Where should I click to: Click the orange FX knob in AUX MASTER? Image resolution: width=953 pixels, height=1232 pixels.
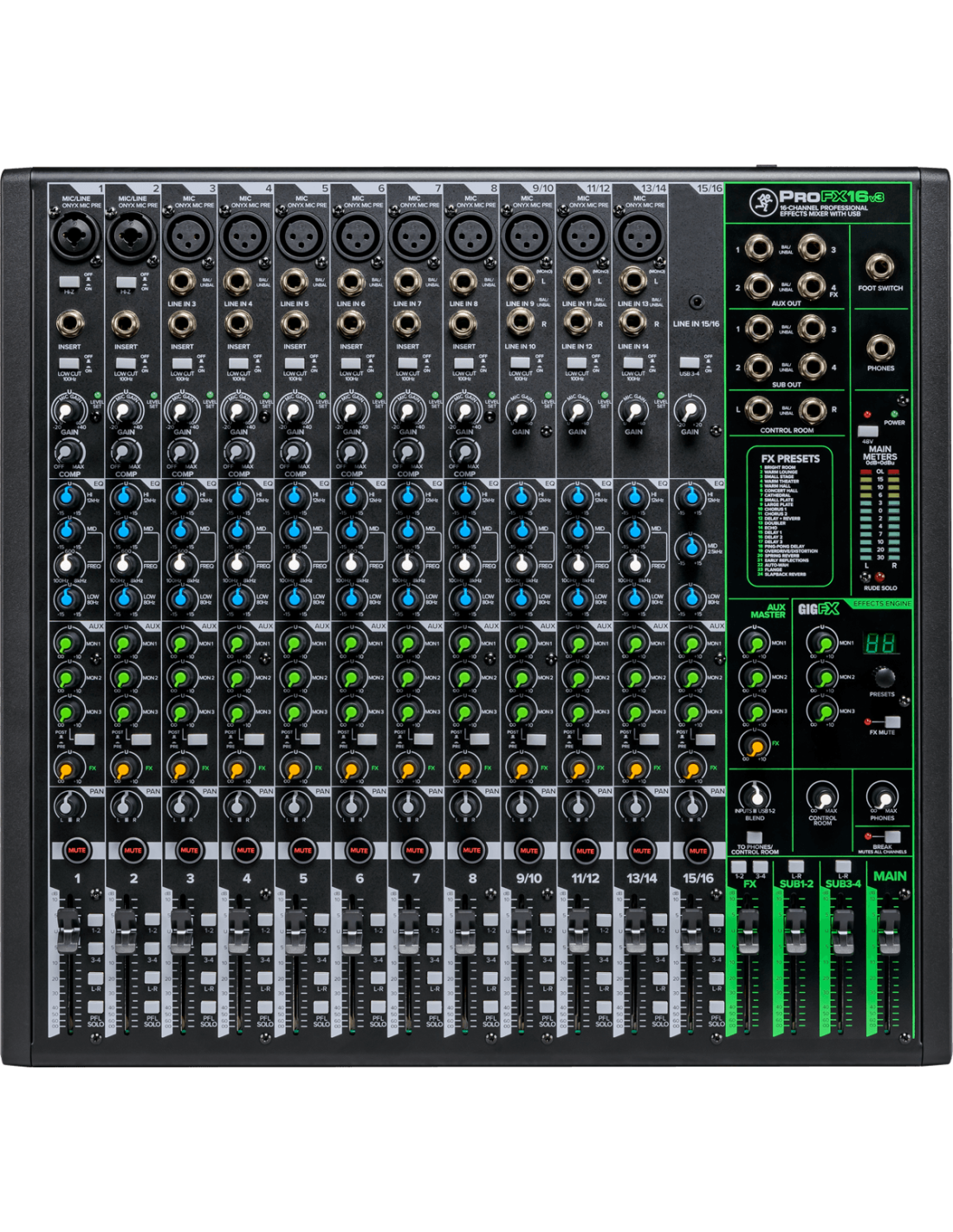[755, 744]
